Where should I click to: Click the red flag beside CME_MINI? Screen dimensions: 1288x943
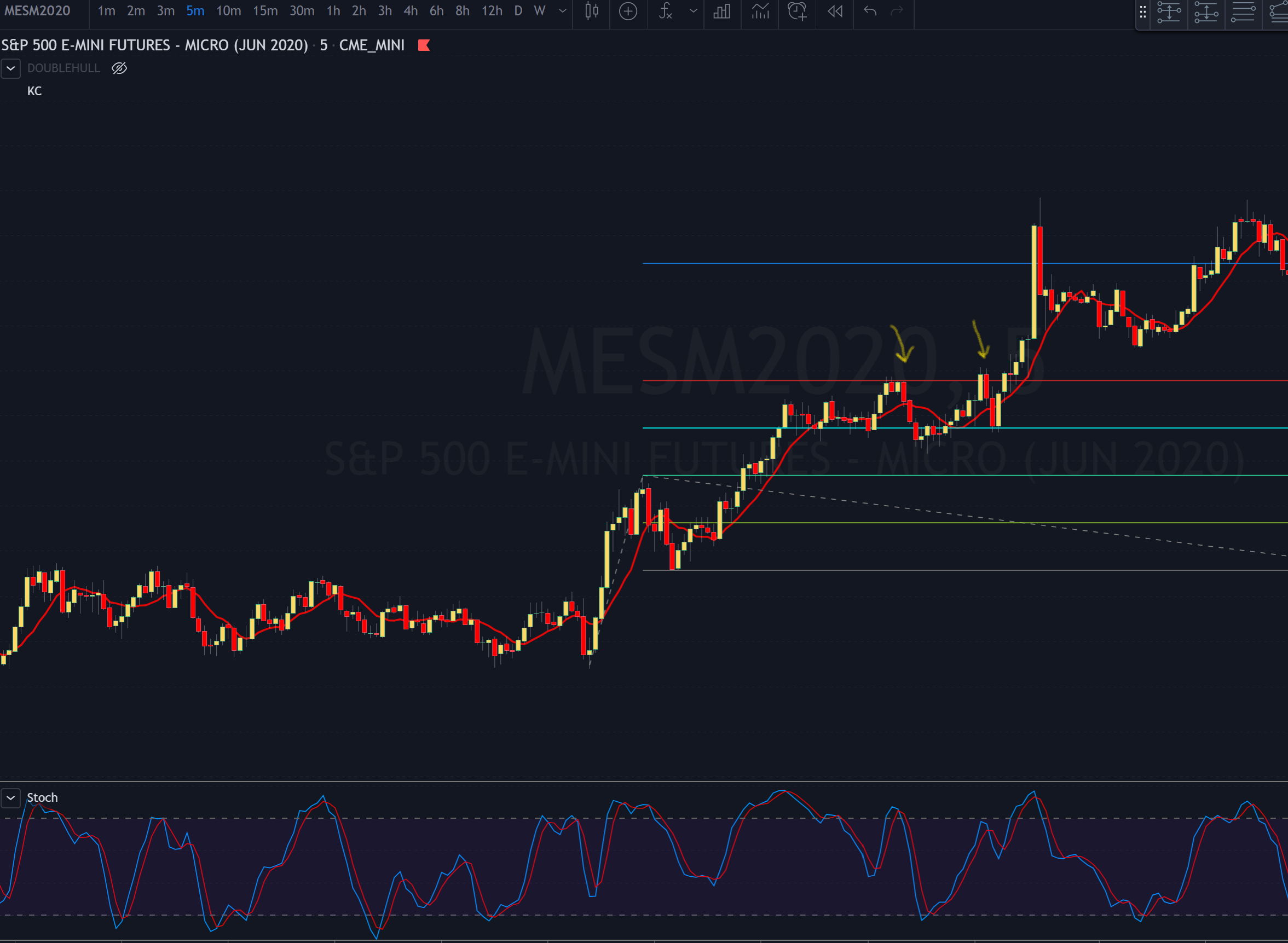click(424, 45)
